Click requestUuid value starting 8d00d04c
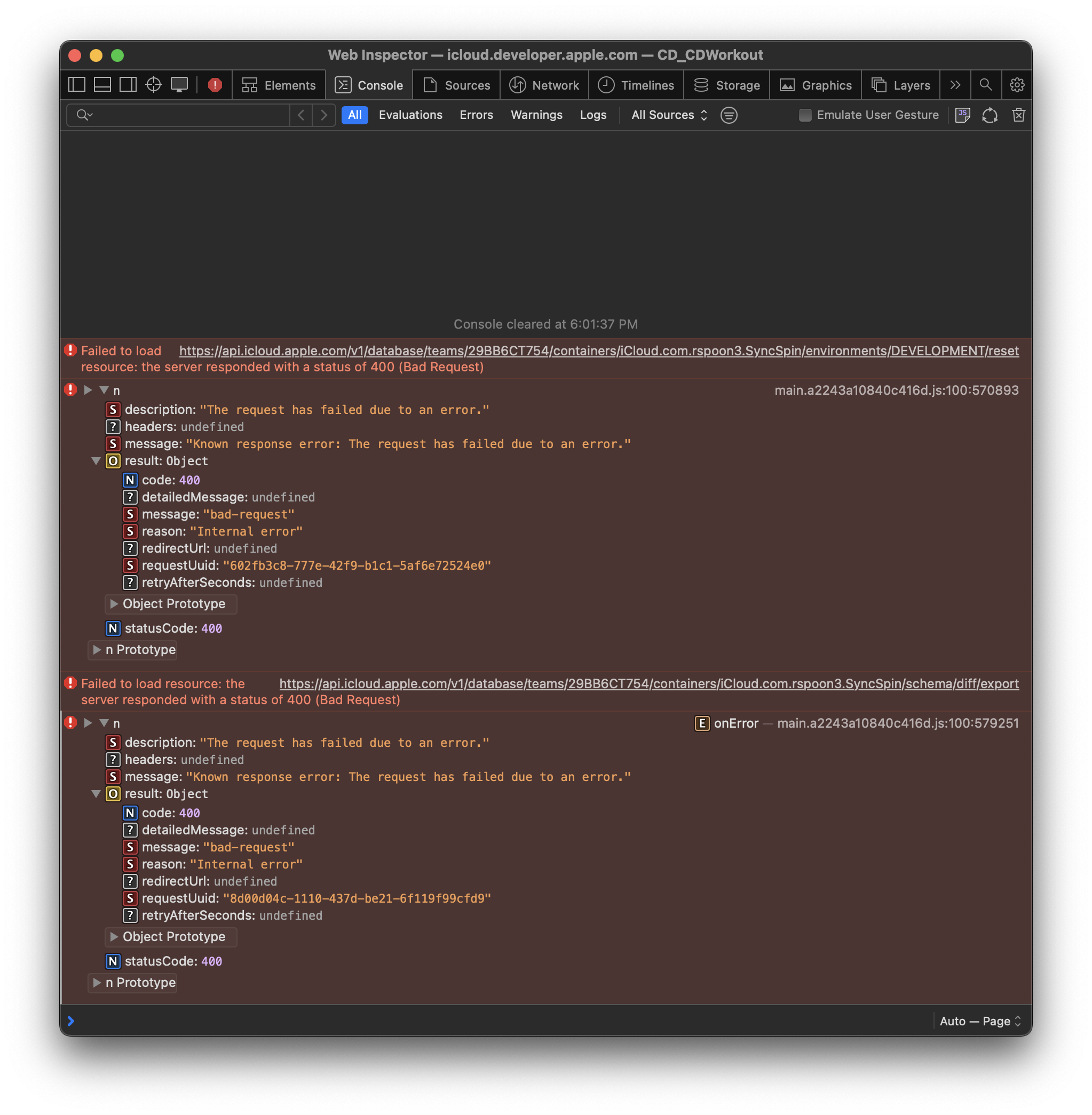The image size is (1092, 1115). point(357,899)
